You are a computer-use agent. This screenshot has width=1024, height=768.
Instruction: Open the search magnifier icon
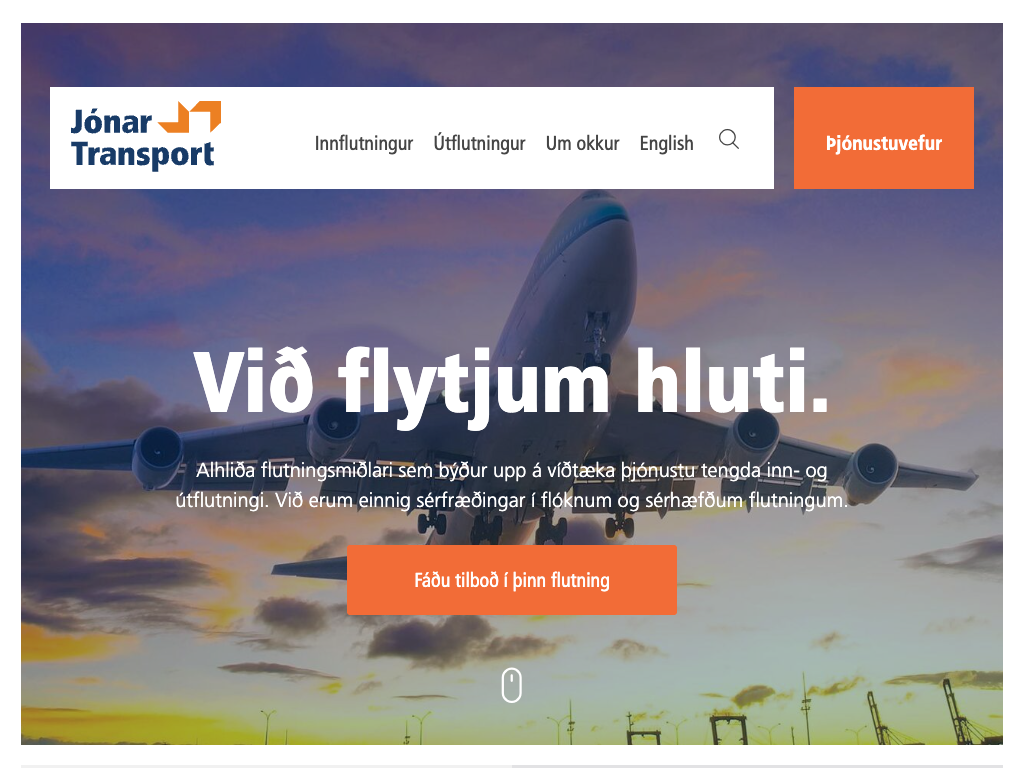tap(729, 139)
